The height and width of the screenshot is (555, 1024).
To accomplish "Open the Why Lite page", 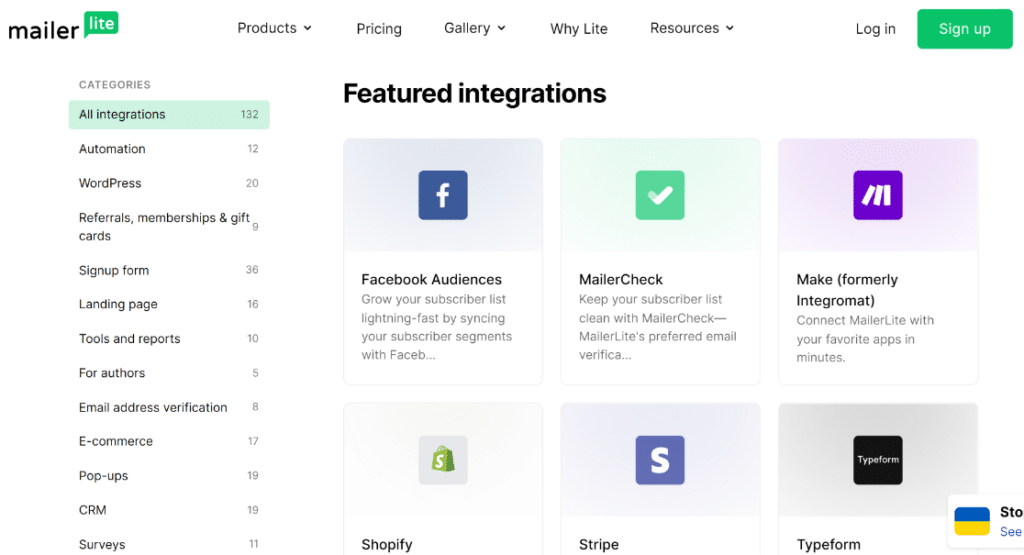I will click(x=579, y=29).
